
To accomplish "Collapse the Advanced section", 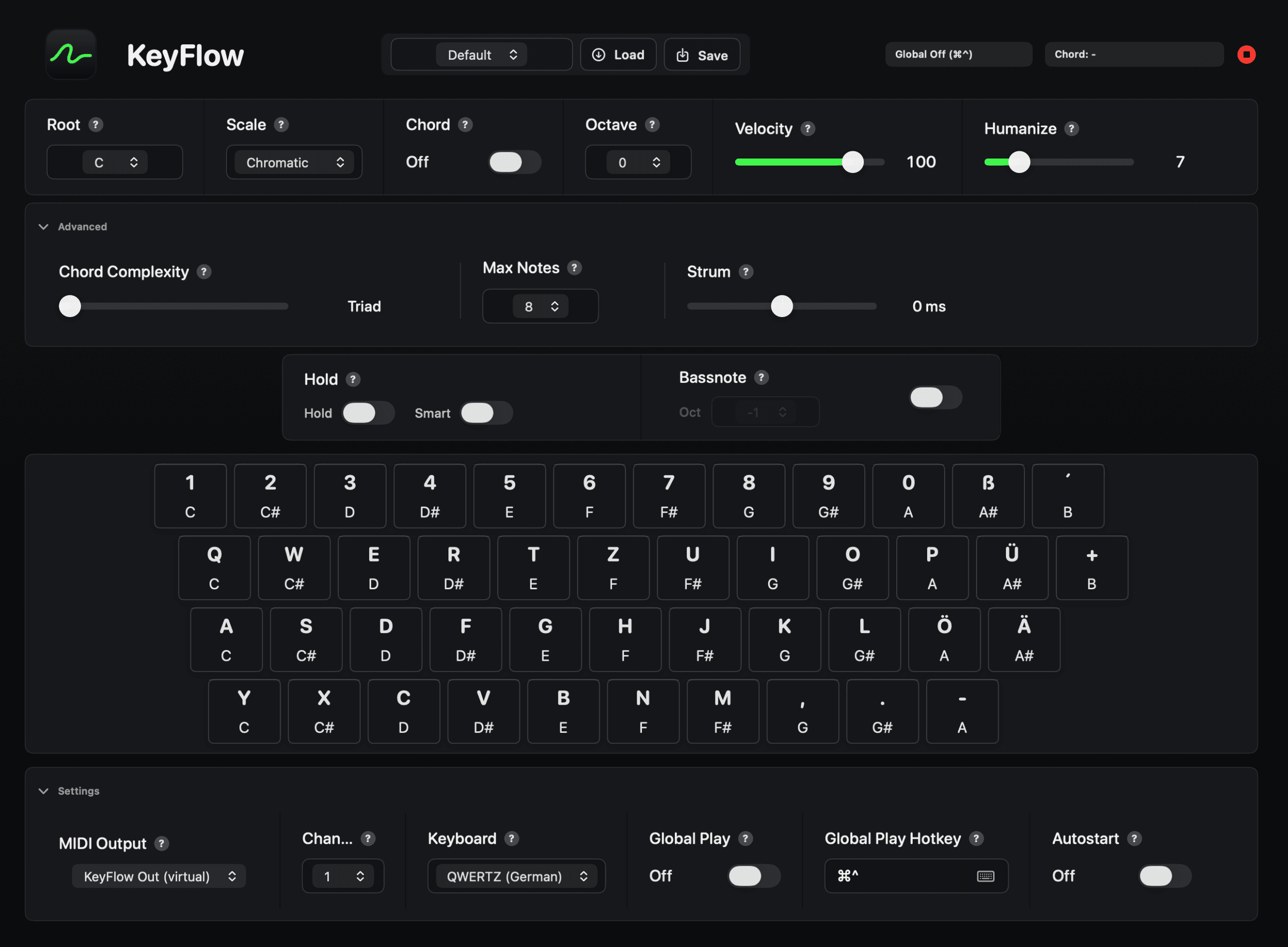I will [44, 227].
